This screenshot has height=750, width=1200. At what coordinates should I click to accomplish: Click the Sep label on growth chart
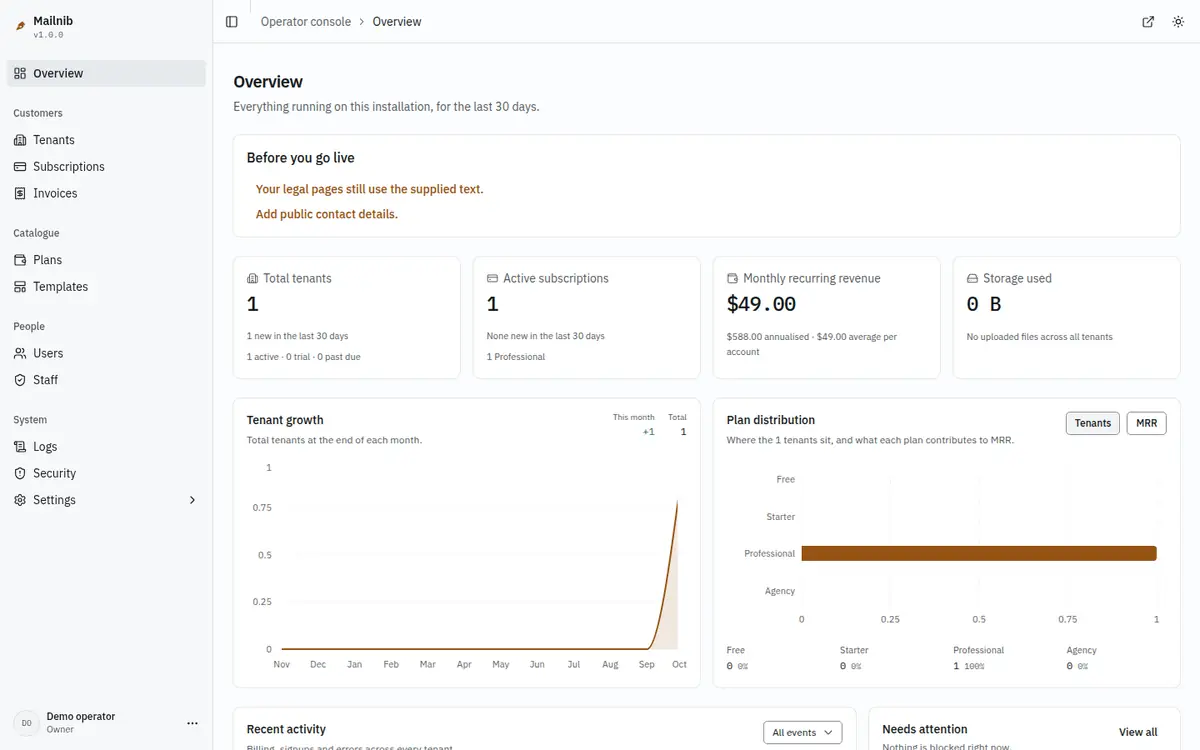[646, 665]
